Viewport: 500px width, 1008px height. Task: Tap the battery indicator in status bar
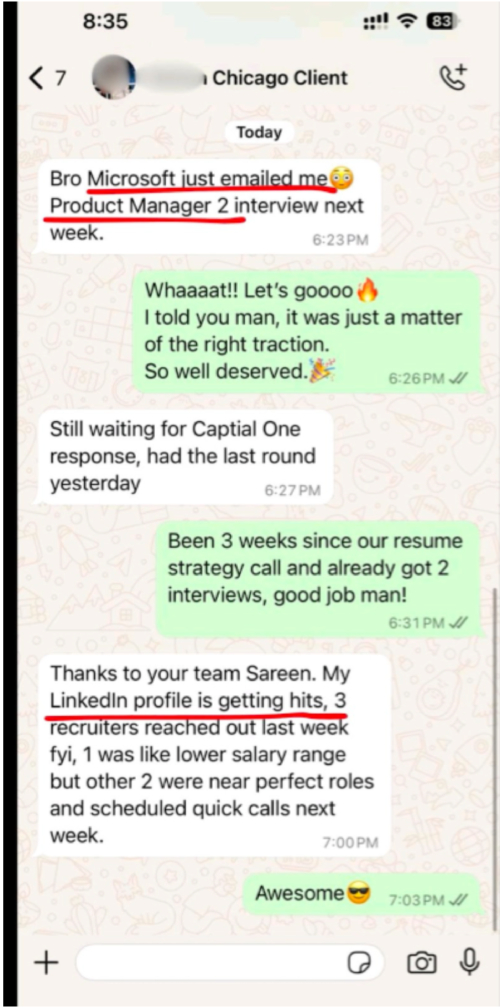(x=441, y=22)
